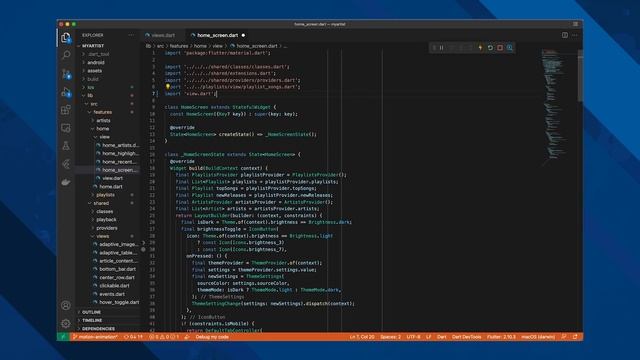Restart the debug session
The width and height of the screenshot is (640, 360).
(490, 48)
